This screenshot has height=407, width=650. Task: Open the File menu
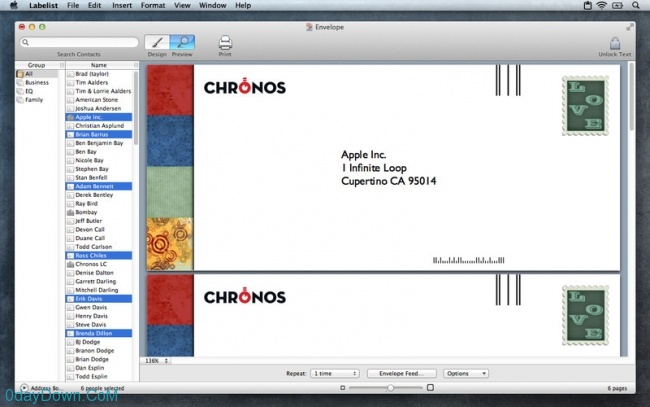73,5
